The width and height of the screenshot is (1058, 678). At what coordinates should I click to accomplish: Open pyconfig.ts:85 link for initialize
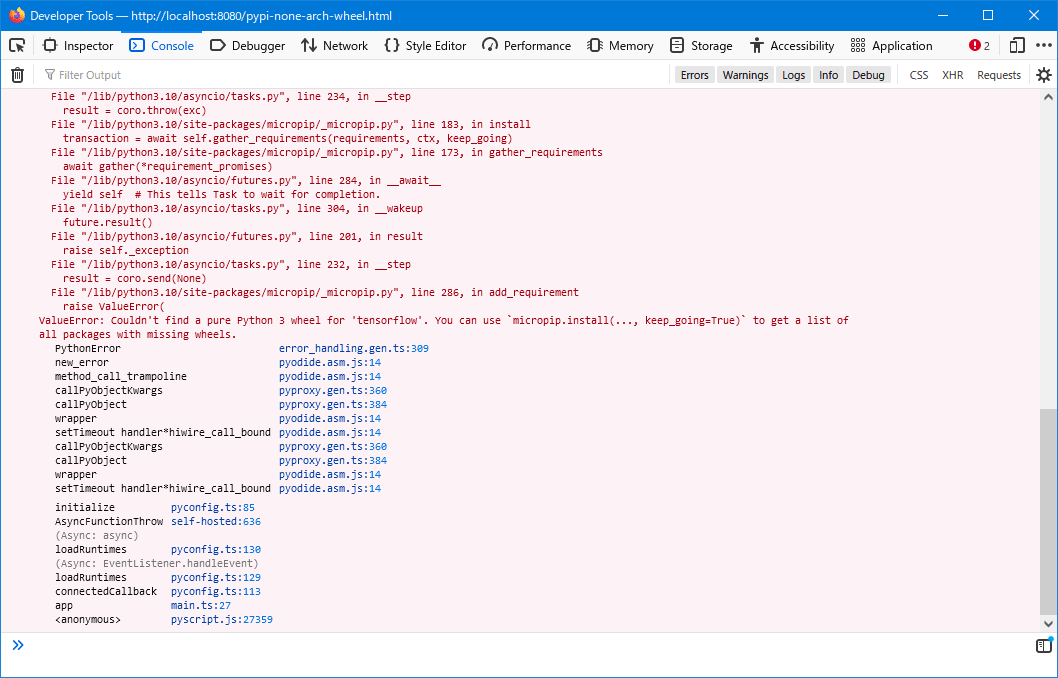[213, 507]
